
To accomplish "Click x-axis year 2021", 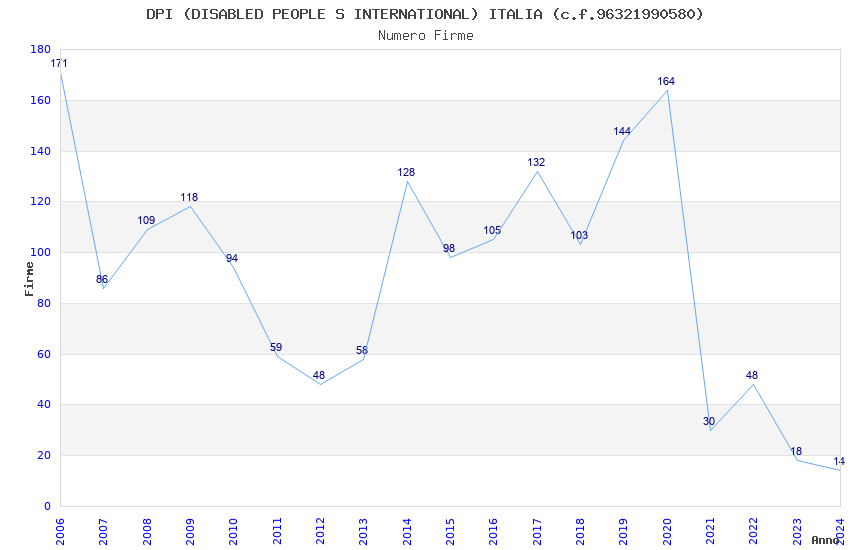I will pos(710,532).
